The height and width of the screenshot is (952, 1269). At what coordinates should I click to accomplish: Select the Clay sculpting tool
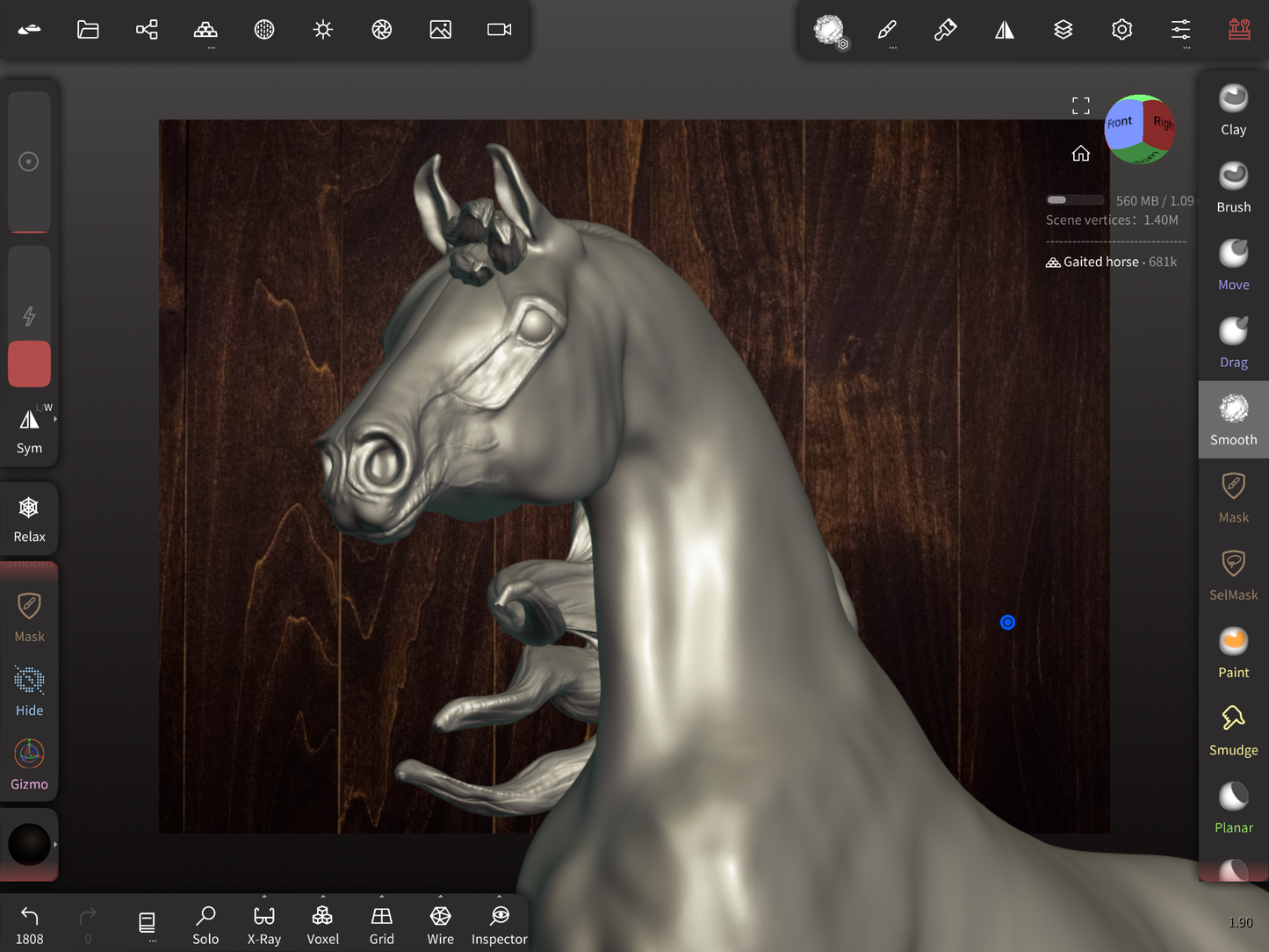point(1233,110)
